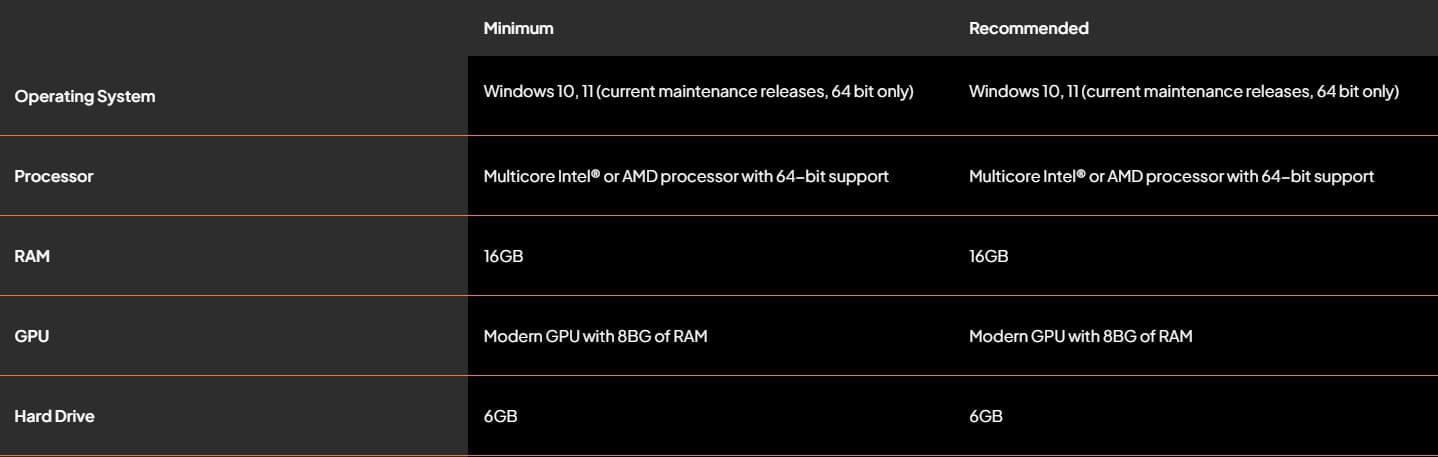Click the RAM row label

[32, 256]
